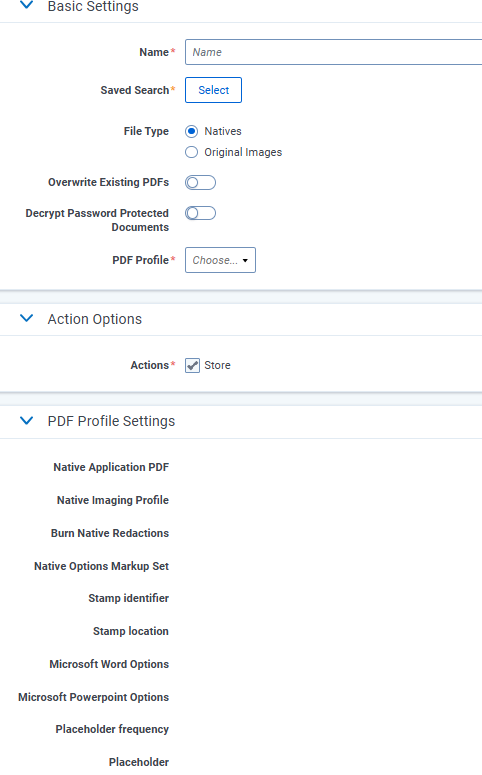The width and height of the screenshot is (482, 775).
Task: Focus the Name input field
Action: (x=334, y=52)
